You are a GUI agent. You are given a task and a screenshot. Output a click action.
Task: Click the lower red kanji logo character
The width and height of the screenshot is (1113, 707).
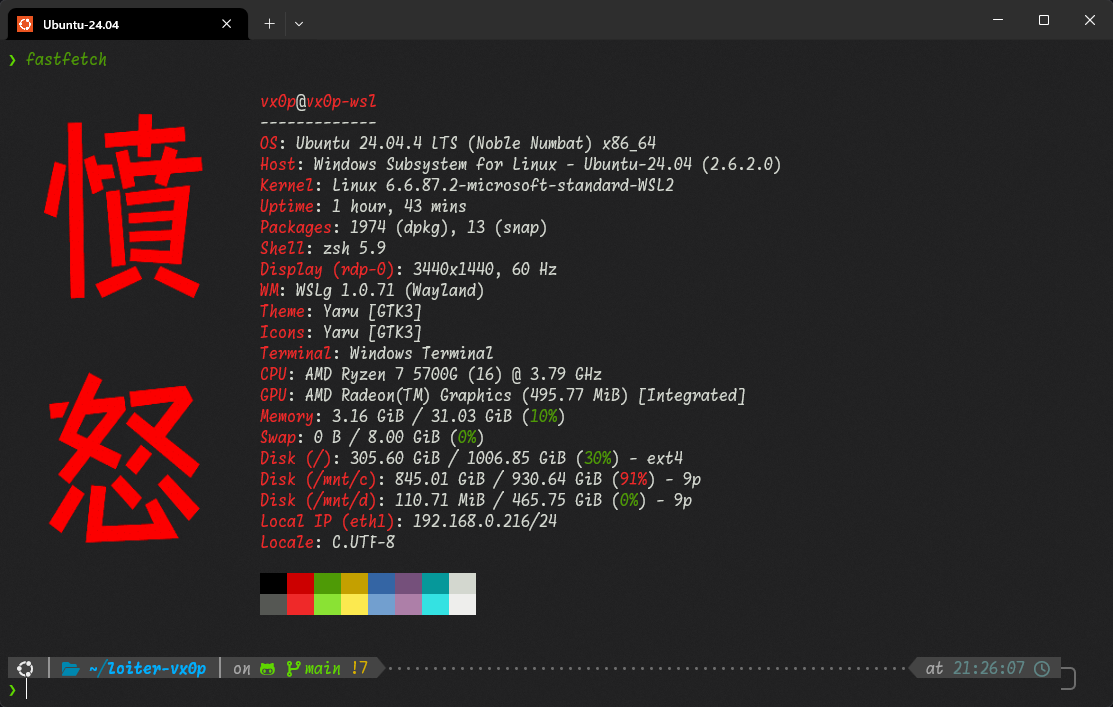(x=124, y=458)
